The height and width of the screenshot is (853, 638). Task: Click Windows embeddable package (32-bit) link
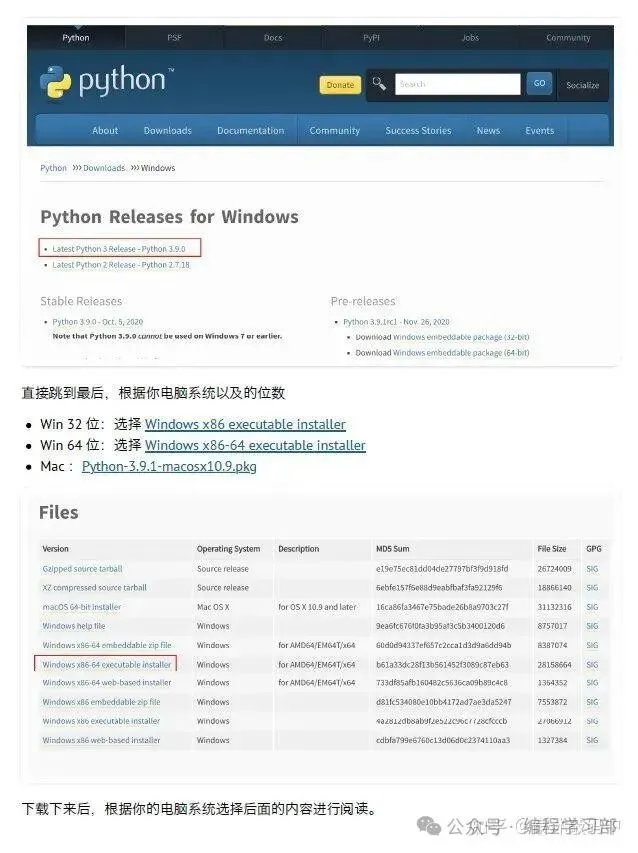(461, 337)
